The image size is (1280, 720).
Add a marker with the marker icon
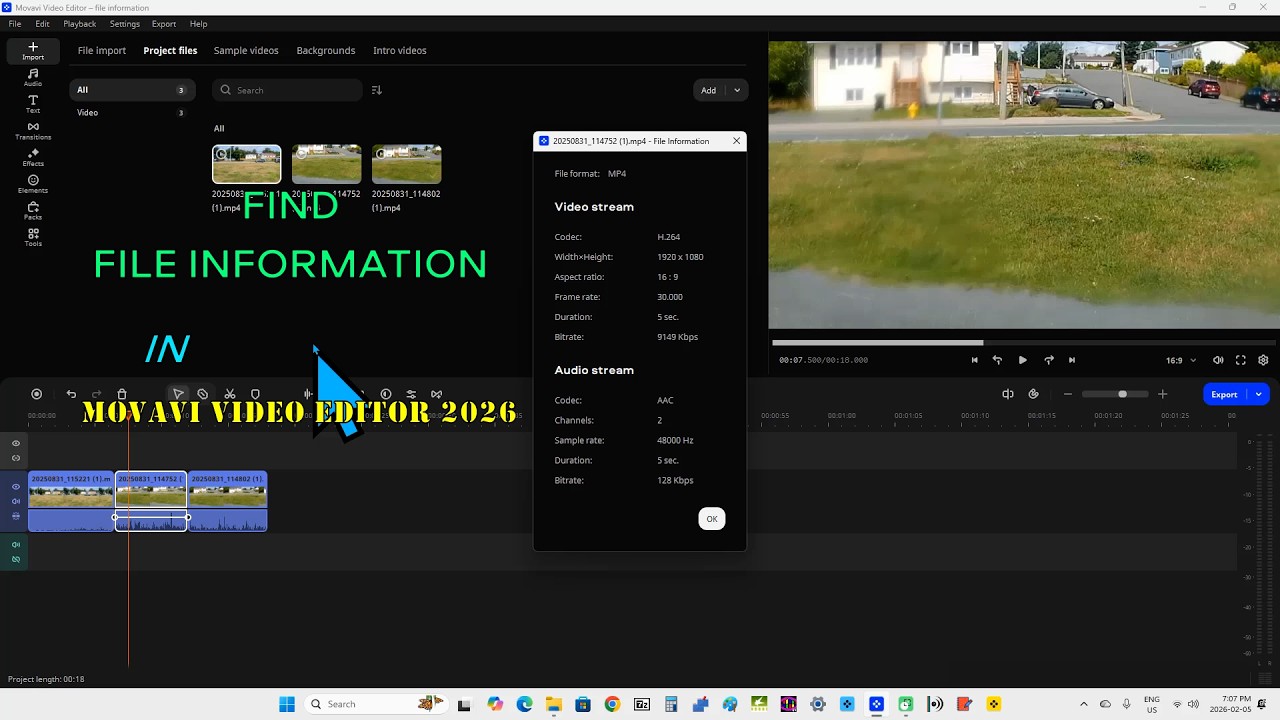pos(255,394)
